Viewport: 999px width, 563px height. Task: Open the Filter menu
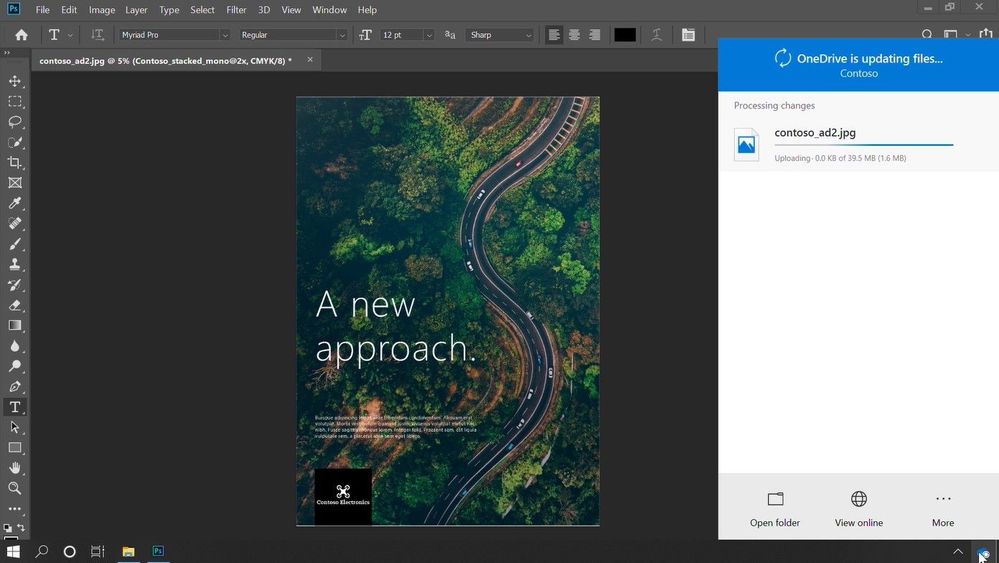click(236, 10)
